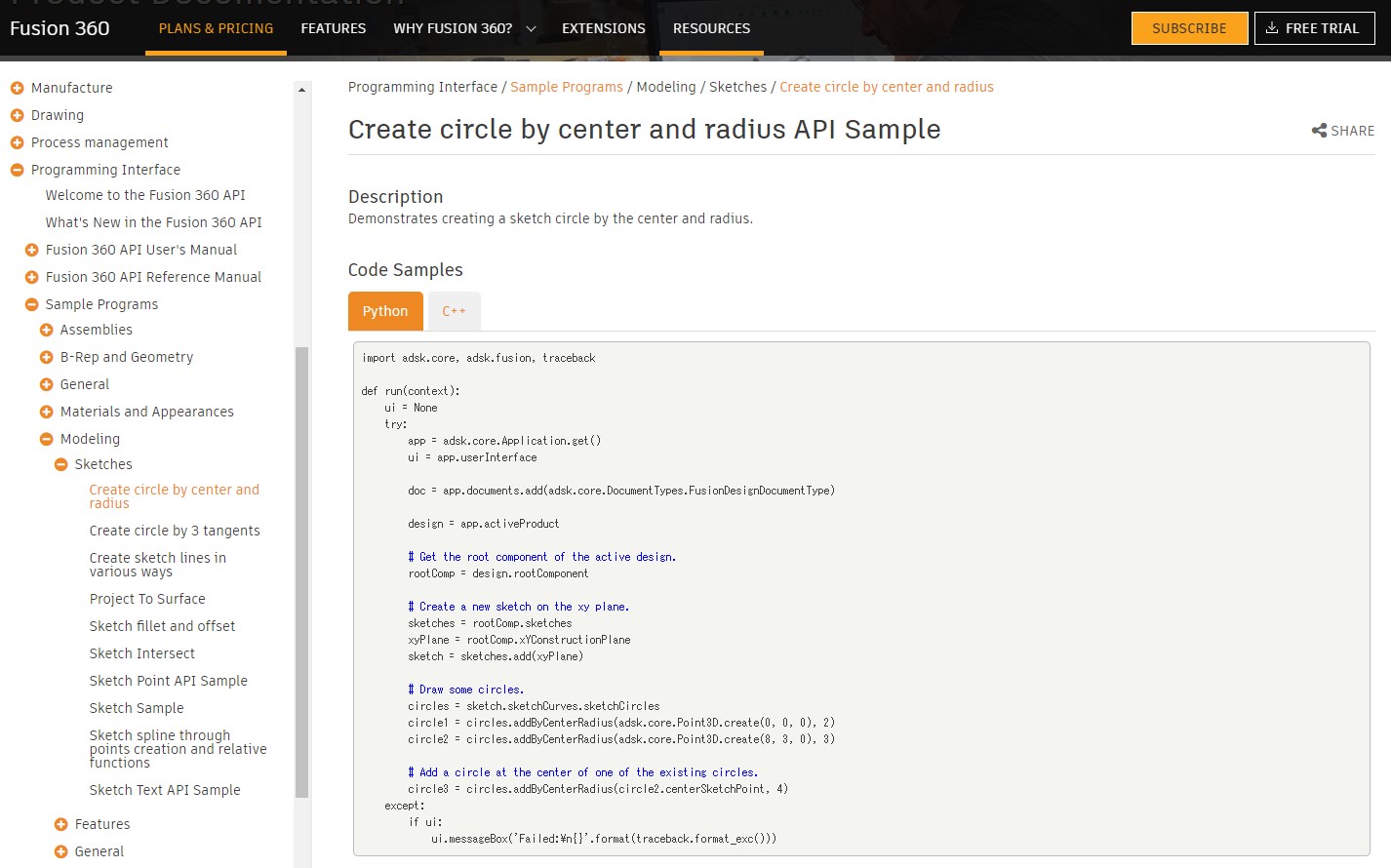Go to the Features menu item
The width and height of the screenshot is (1391, 868).
click(334, 28)
